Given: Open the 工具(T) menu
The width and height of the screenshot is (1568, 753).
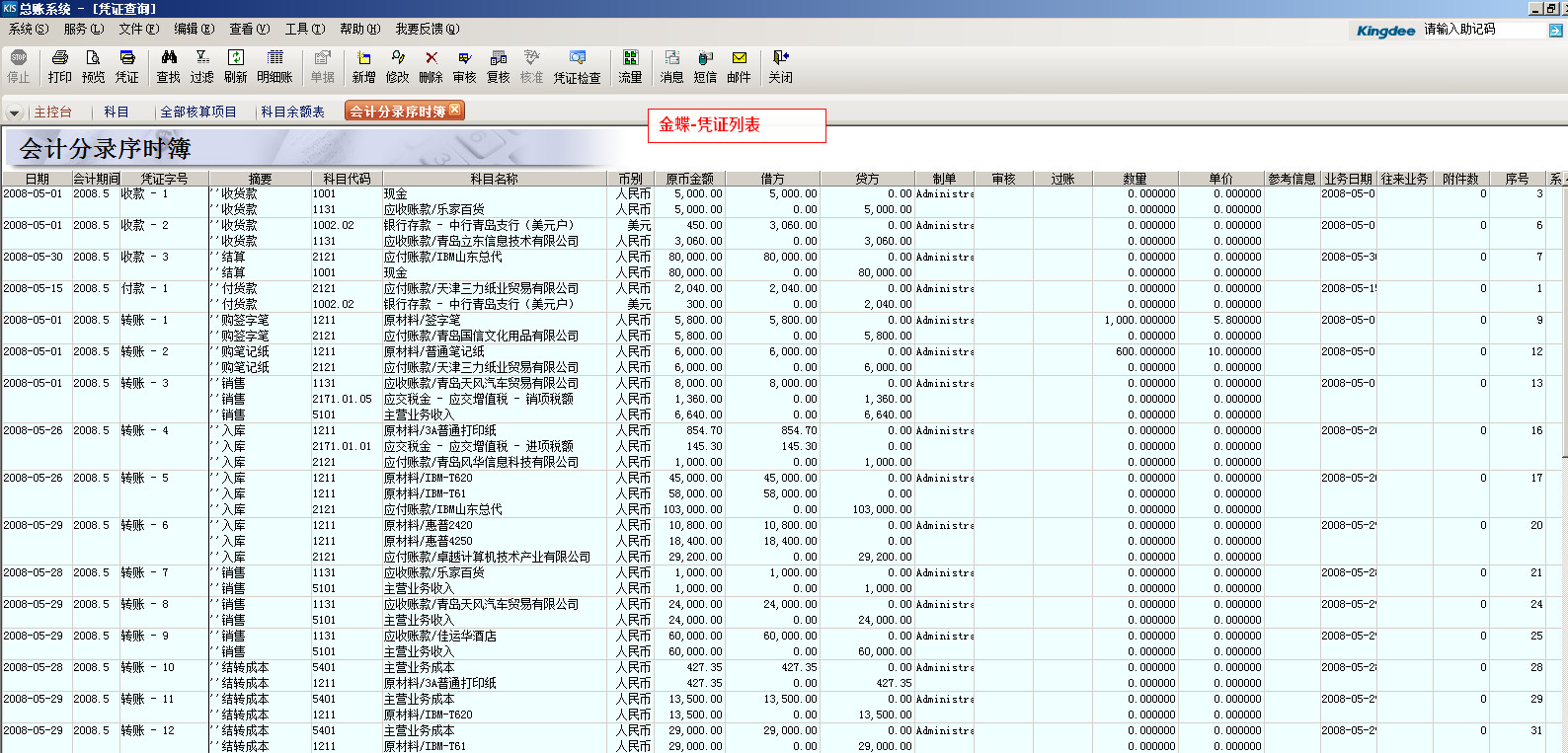Looking at the screenshot, I should point(304,30).
